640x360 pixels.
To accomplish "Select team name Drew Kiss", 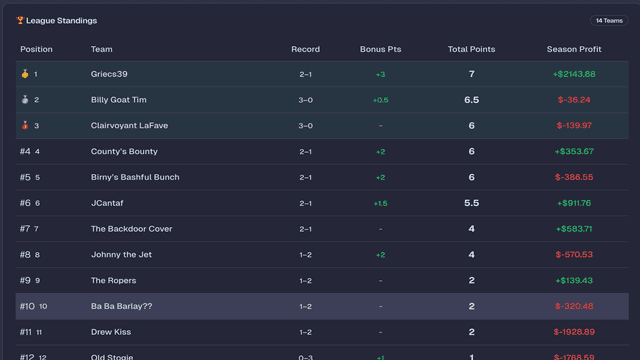I will (111, 332).
